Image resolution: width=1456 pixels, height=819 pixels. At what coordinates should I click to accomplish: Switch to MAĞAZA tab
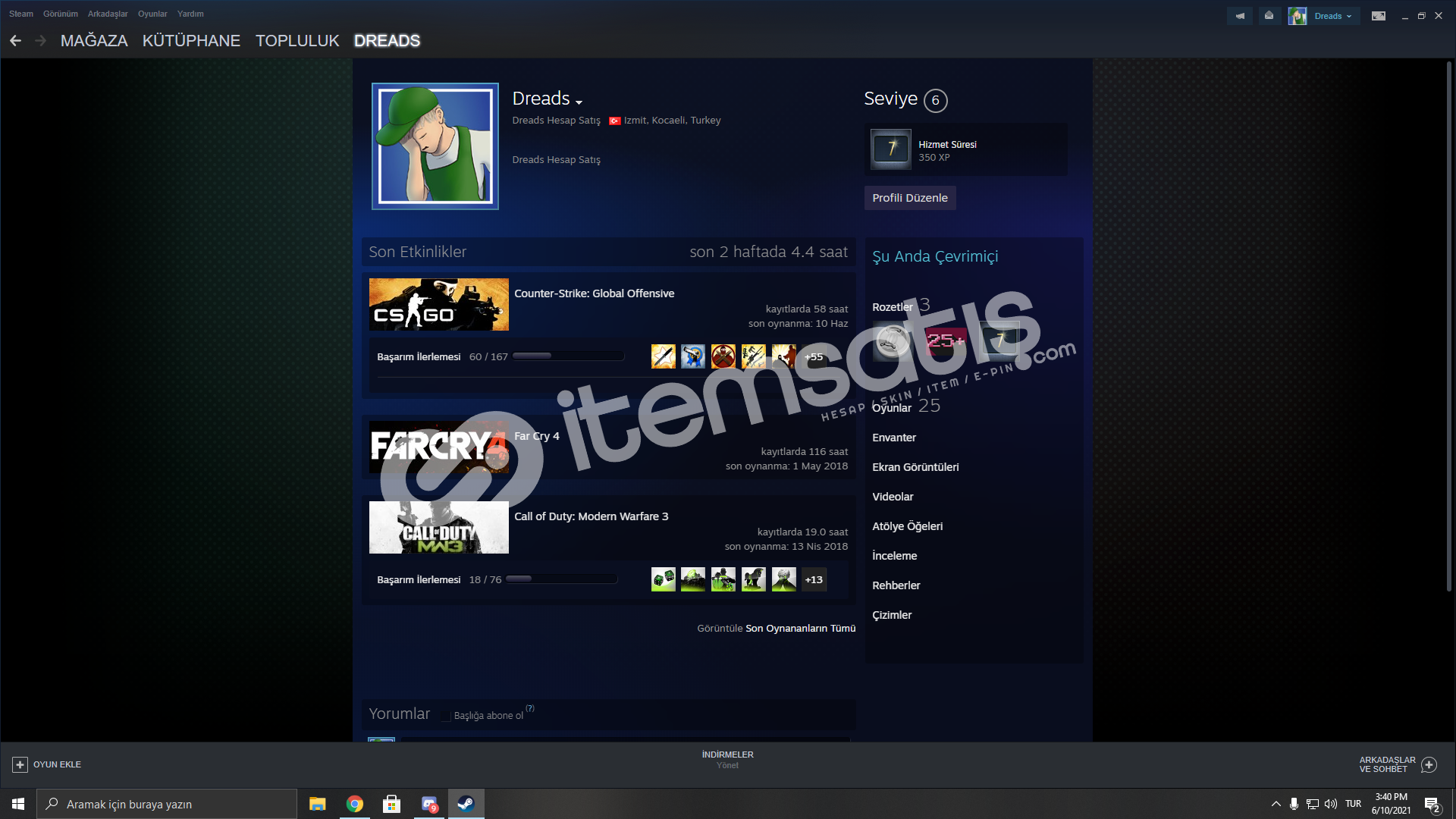click(x=94, y=41)
